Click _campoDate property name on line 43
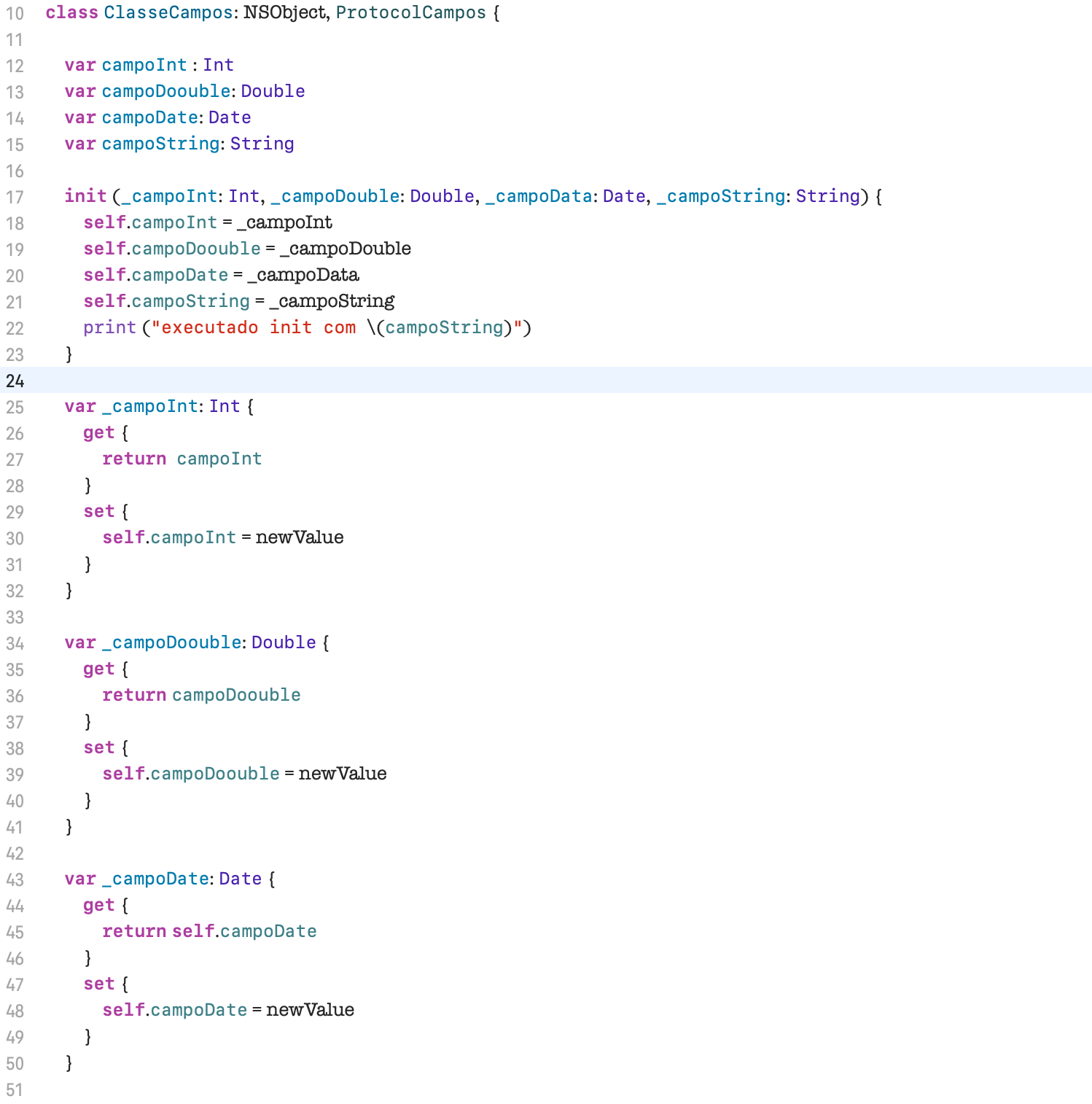Image resolution: width=1092 pixels, height=1104 pixels. tap(155, 879)
